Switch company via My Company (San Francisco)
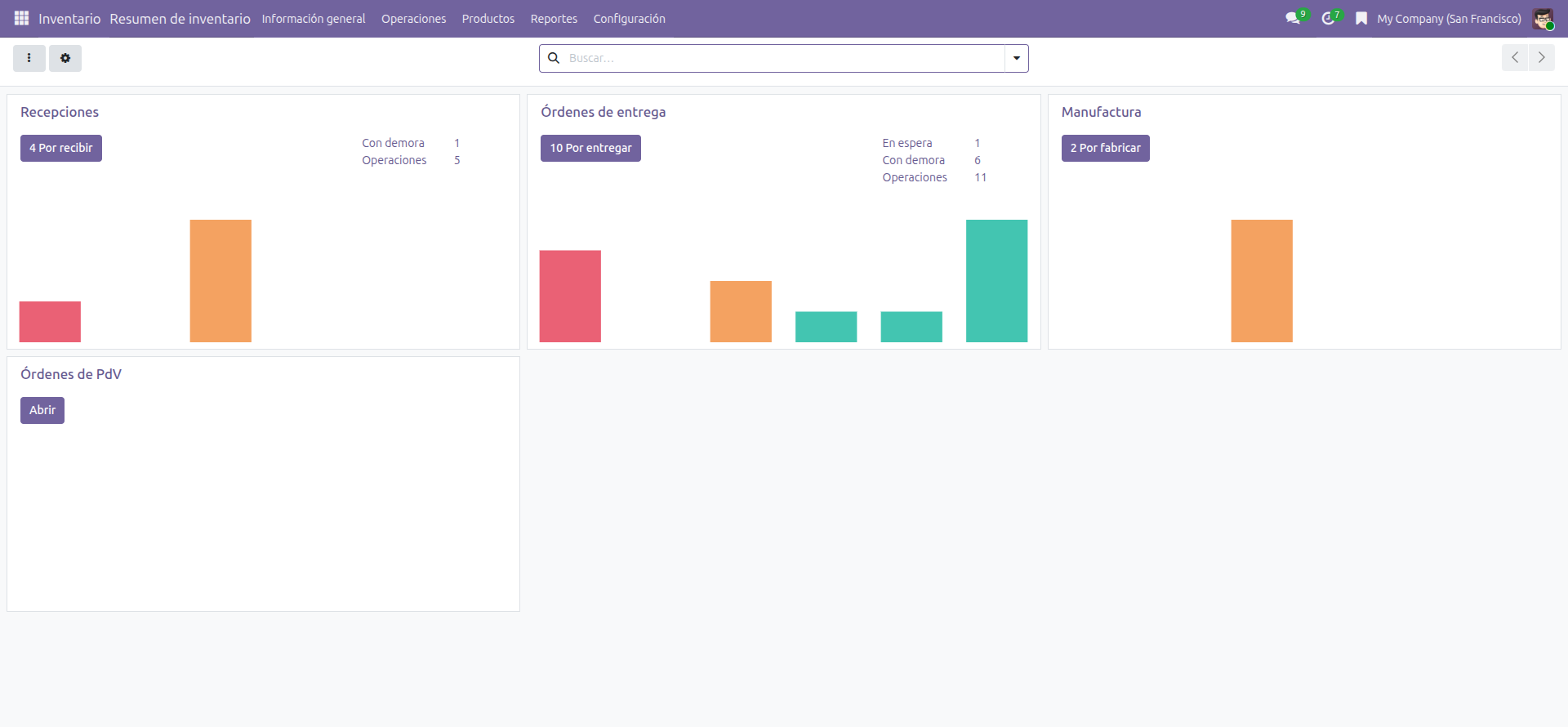 click(1449, 19)
